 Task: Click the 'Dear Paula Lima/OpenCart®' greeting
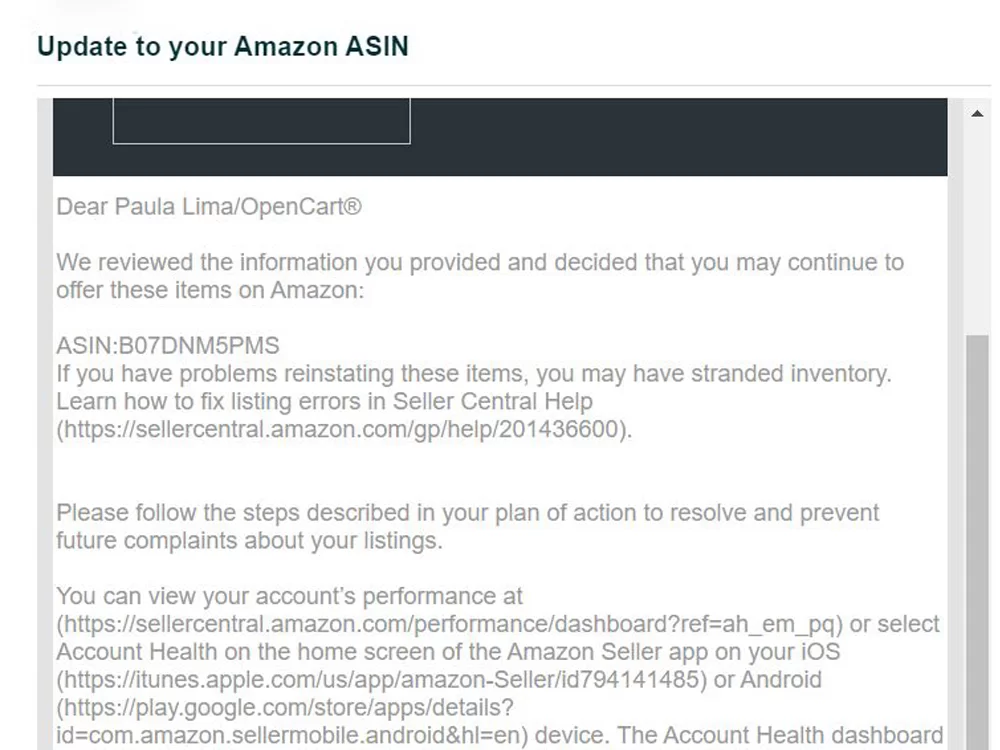click(209, 207)
